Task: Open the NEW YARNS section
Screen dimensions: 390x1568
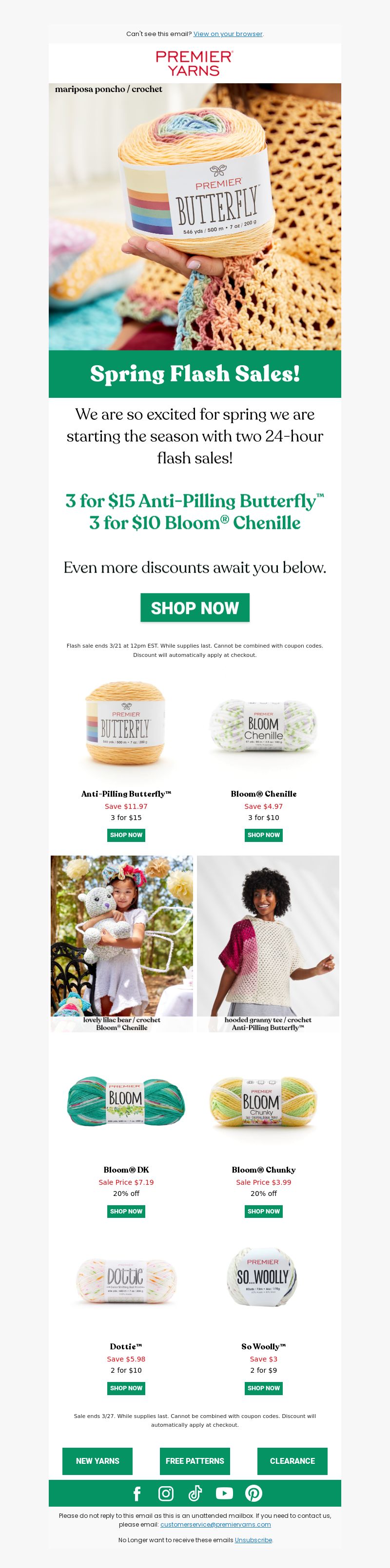Action: [x=97, y=1461]
